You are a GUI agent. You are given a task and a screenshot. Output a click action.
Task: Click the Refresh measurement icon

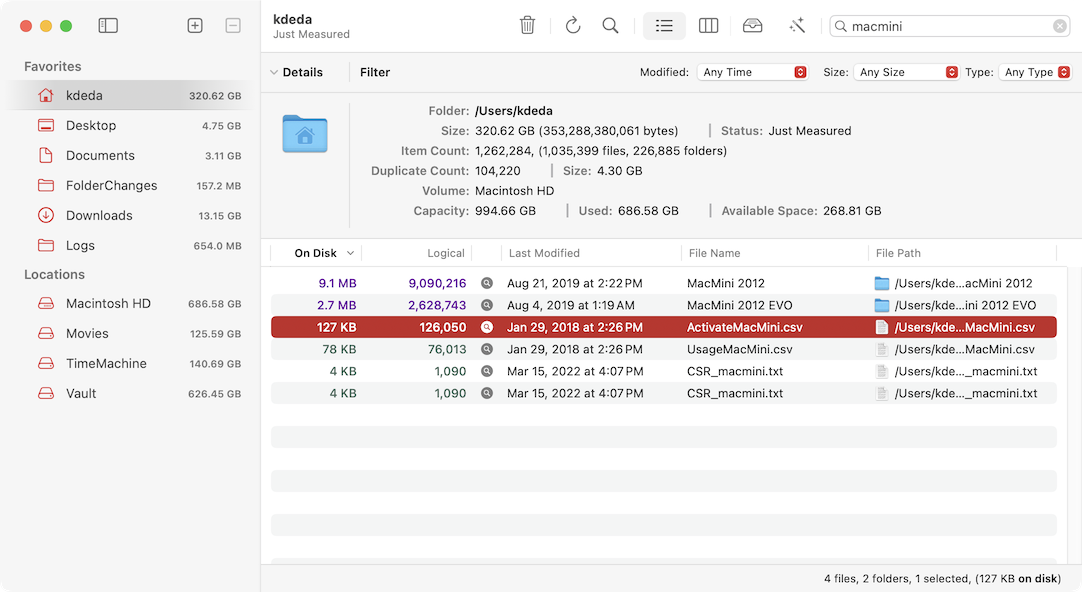point(572,25)
